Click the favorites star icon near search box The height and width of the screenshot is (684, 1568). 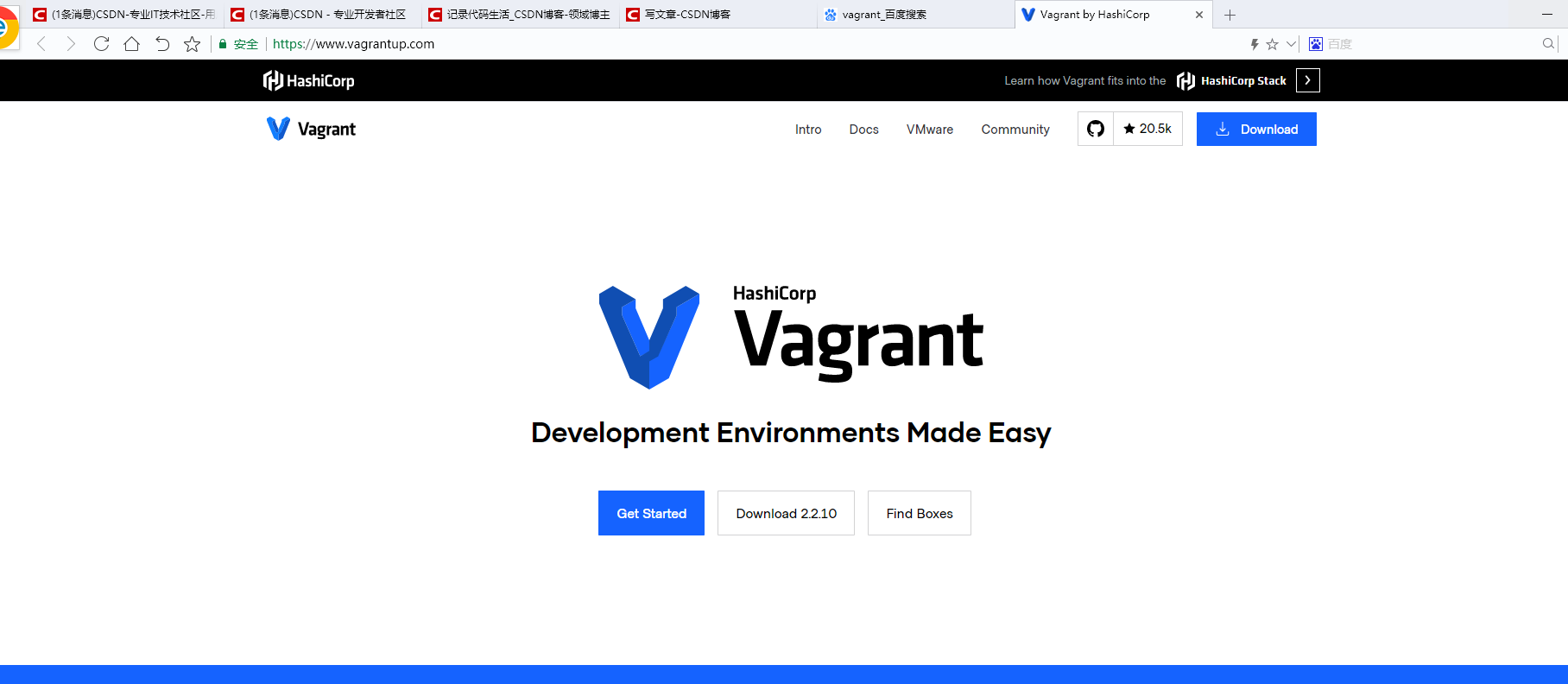1272,44
